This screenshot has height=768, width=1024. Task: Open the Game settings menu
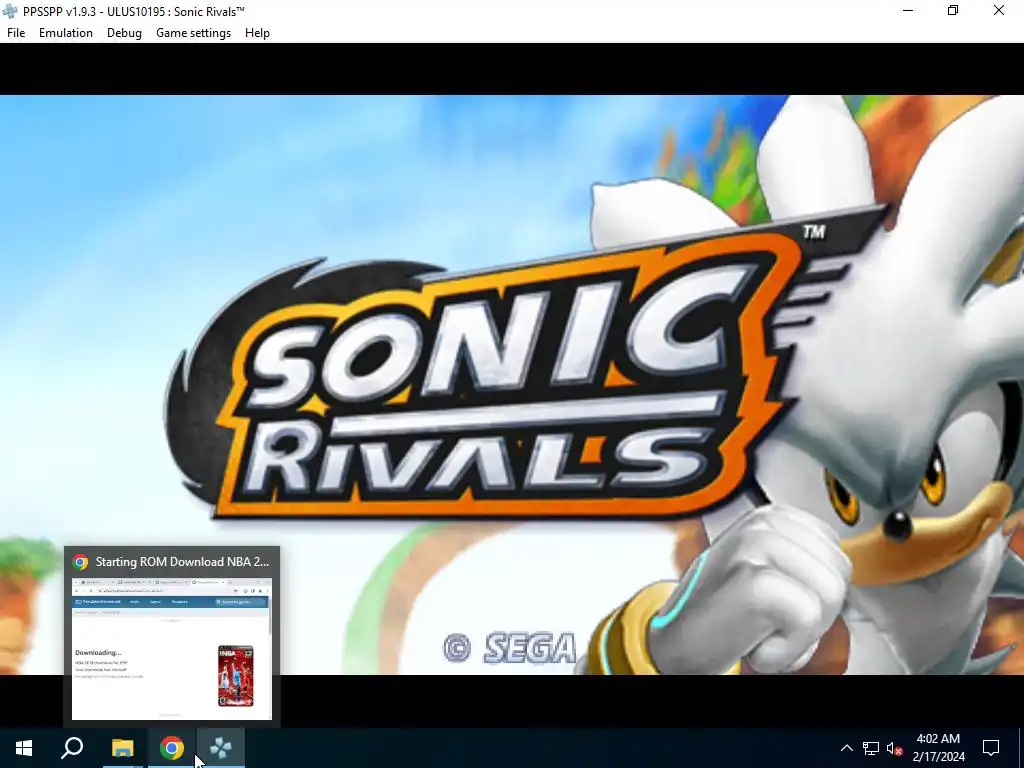193,33
